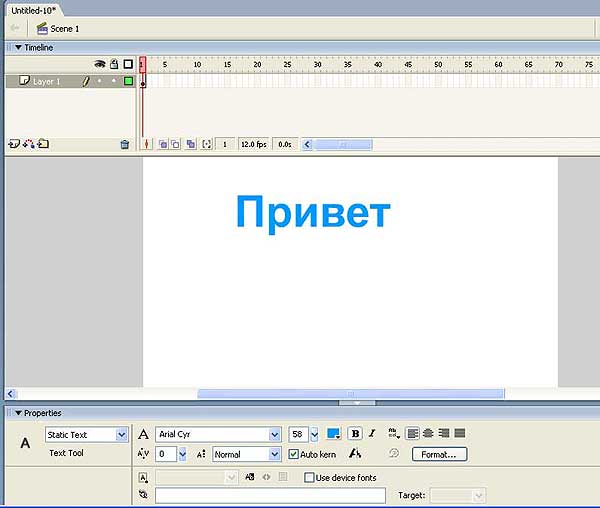Click the Insert Layer Folder icon
This screenshot has width=600, height=508.
(43, 144)
